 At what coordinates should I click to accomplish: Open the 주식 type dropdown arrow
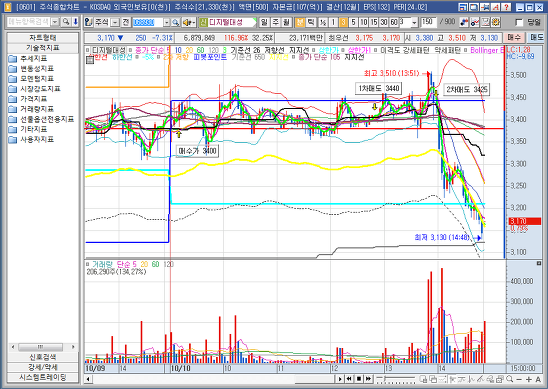pos(115,22)
